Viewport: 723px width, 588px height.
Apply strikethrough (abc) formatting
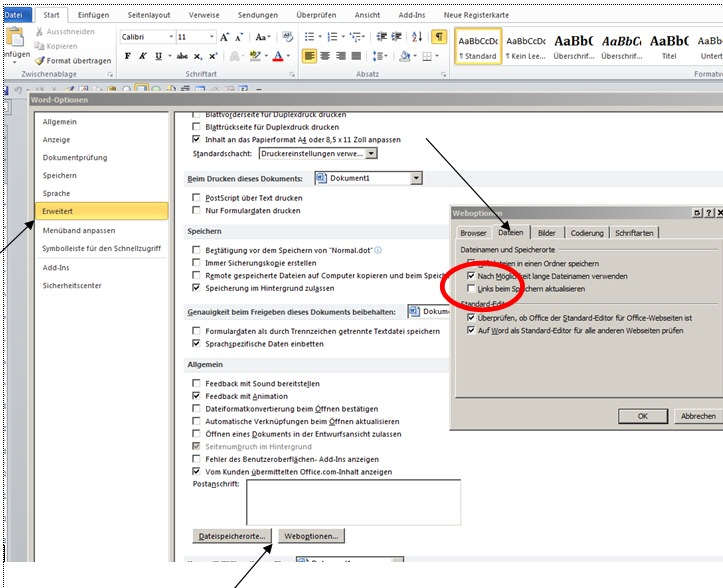tap(182, 56)
